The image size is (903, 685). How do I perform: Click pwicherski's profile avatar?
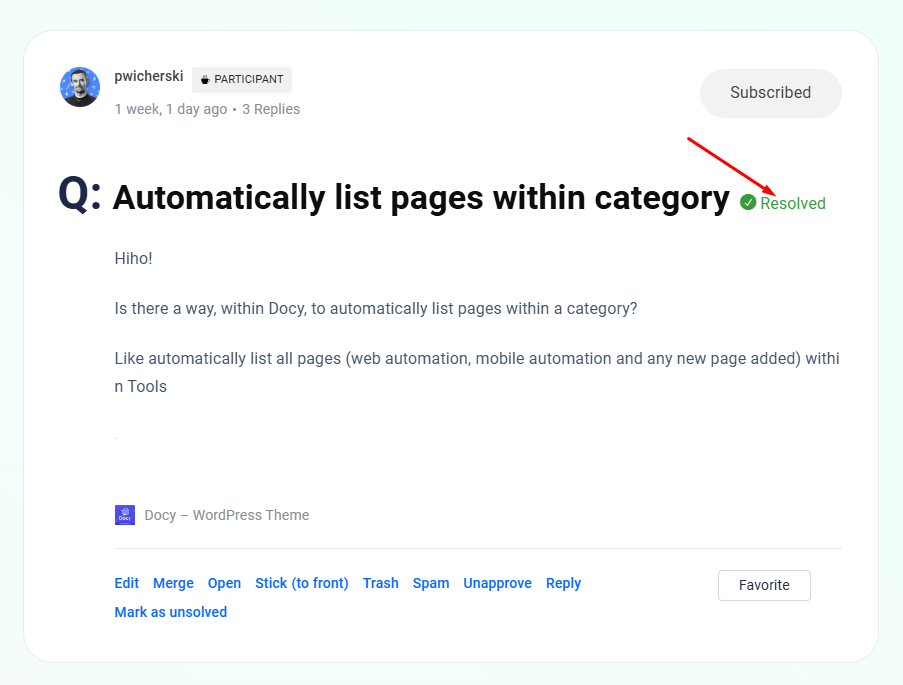(x=80, y=87)
